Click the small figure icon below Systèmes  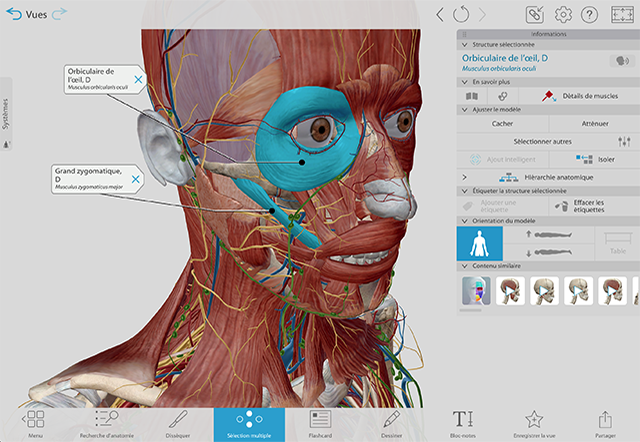[x=7, y=144]
